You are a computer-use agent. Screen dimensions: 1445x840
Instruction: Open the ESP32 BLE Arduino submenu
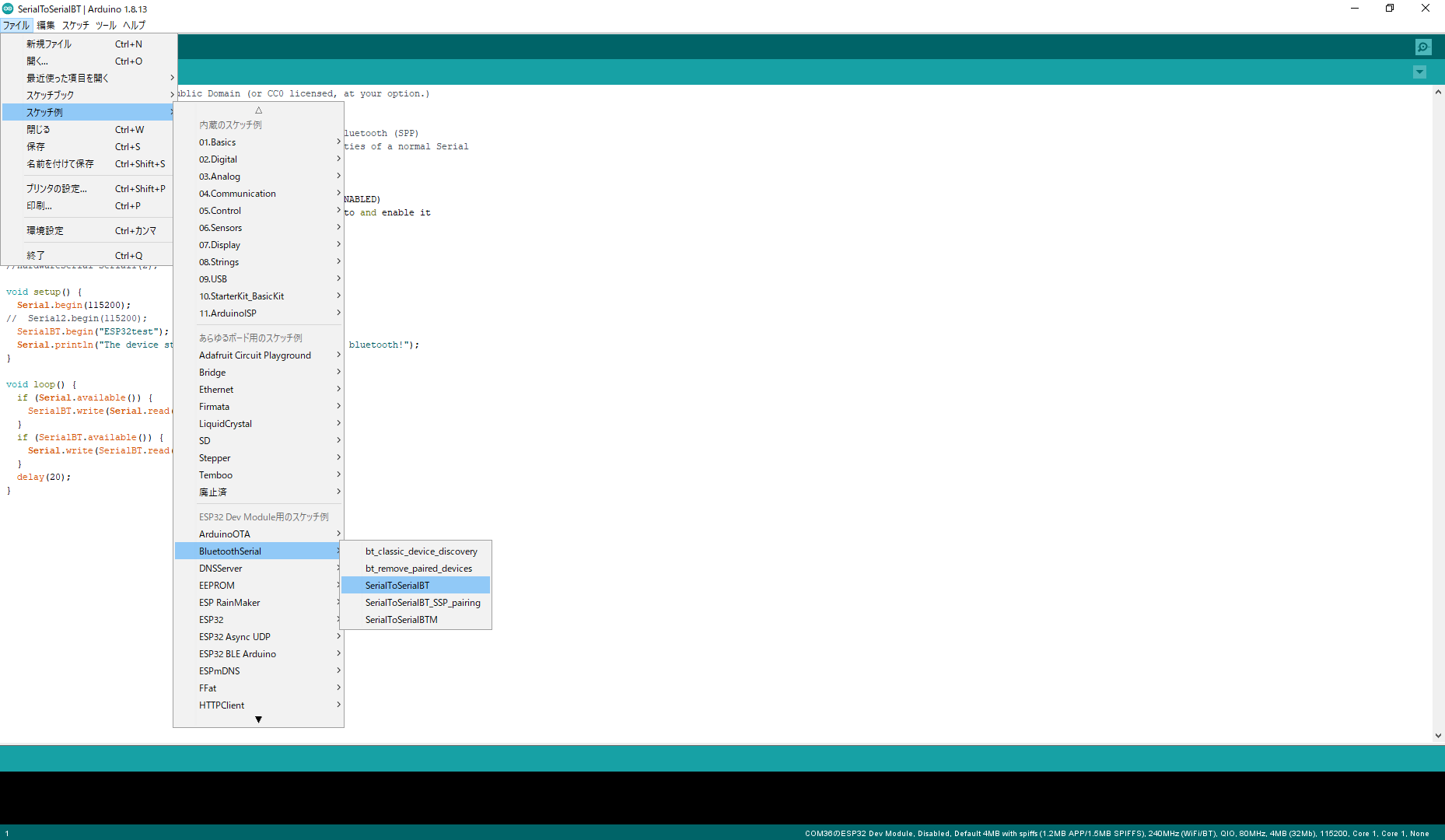coord(258,654)
